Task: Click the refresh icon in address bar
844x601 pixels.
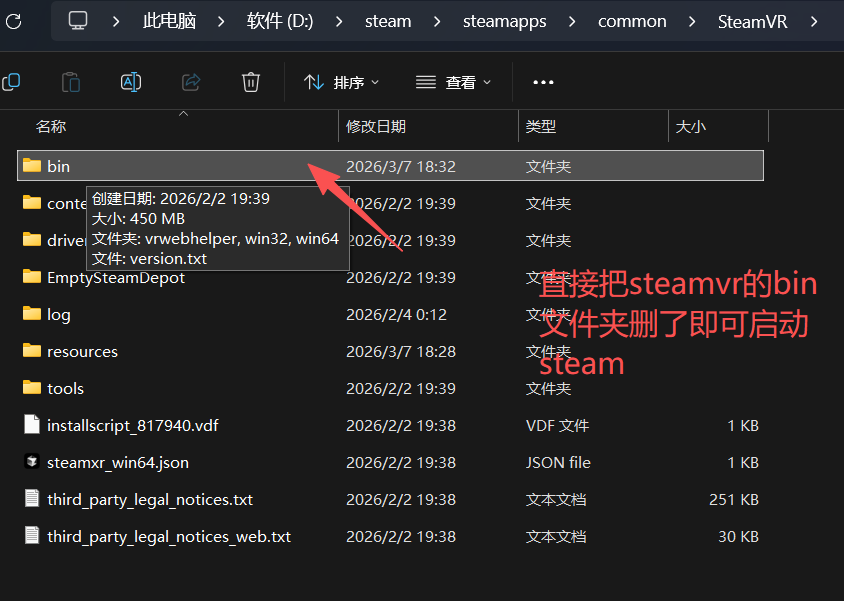Action: [x=13, y=22]
